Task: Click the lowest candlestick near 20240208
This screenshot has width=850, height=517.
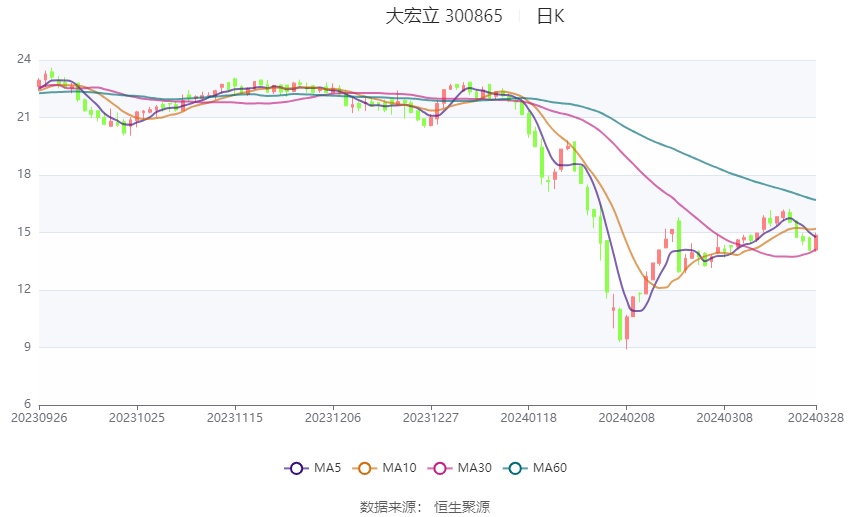Action: (x=627, y=328)
